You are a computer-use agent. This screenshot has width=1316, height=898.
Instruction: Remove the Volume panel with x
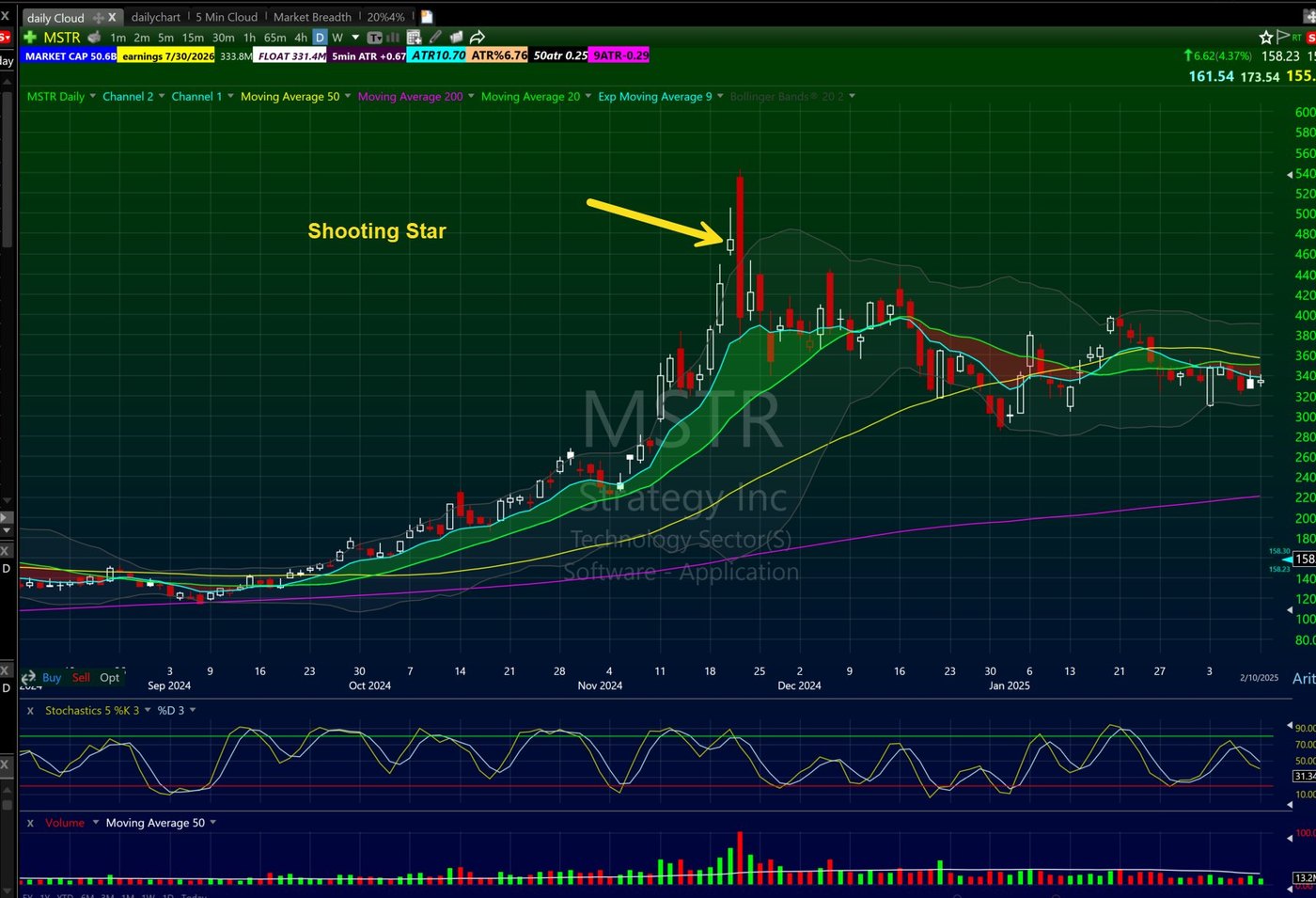point(30,823)
